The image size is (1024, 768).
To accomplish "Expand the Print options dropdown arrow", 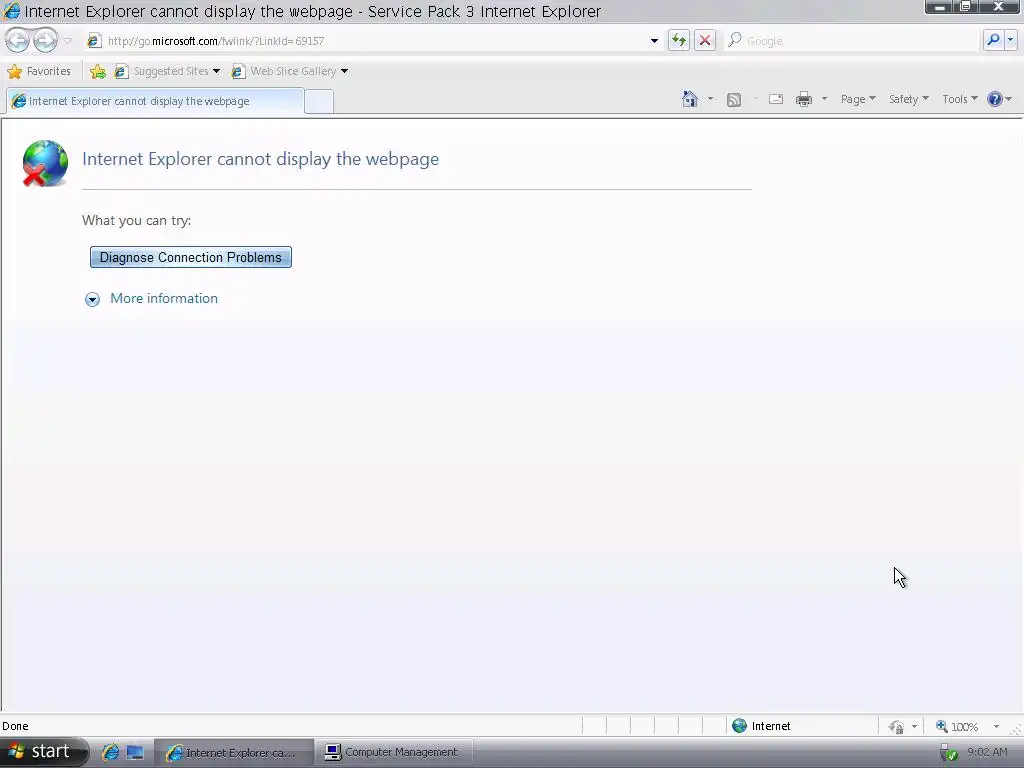I will [824, 99].
